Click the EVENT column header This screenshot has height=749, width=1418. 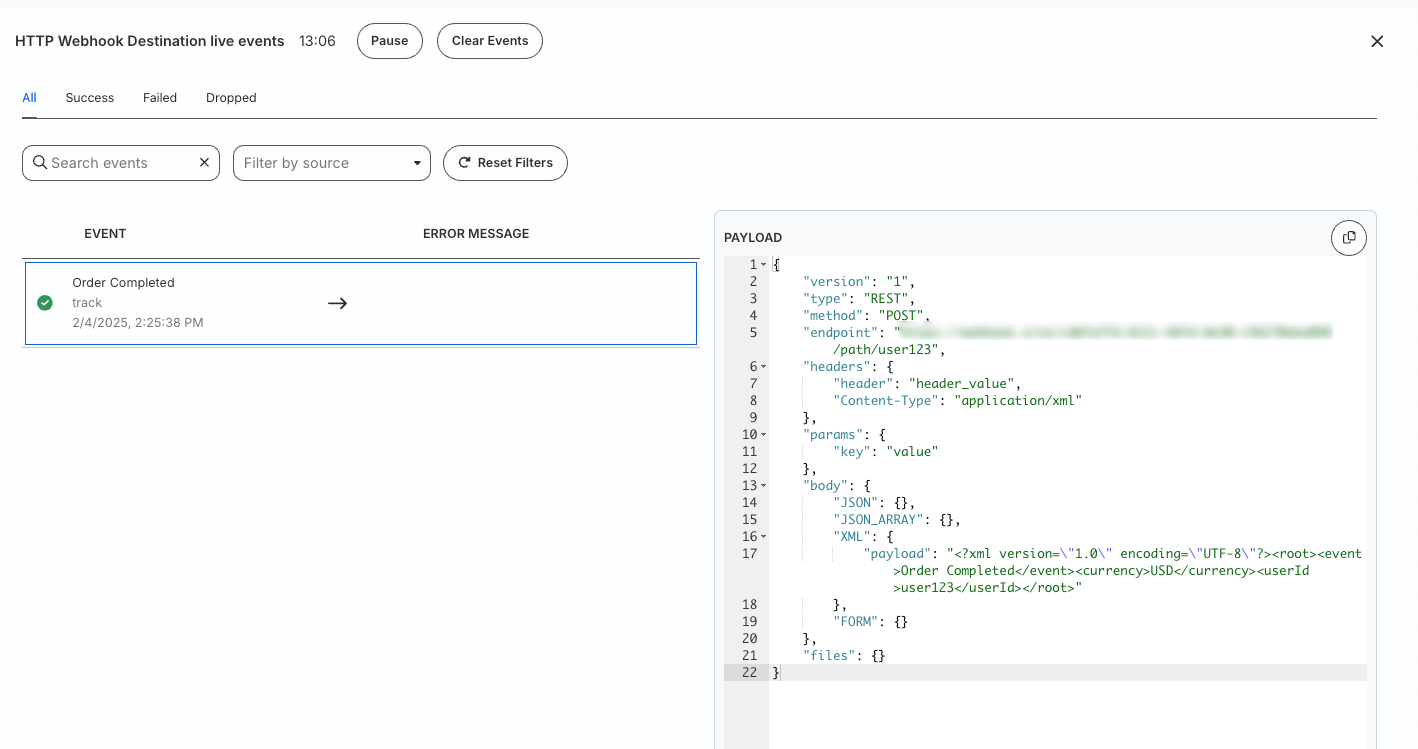(x=105, y=234)
